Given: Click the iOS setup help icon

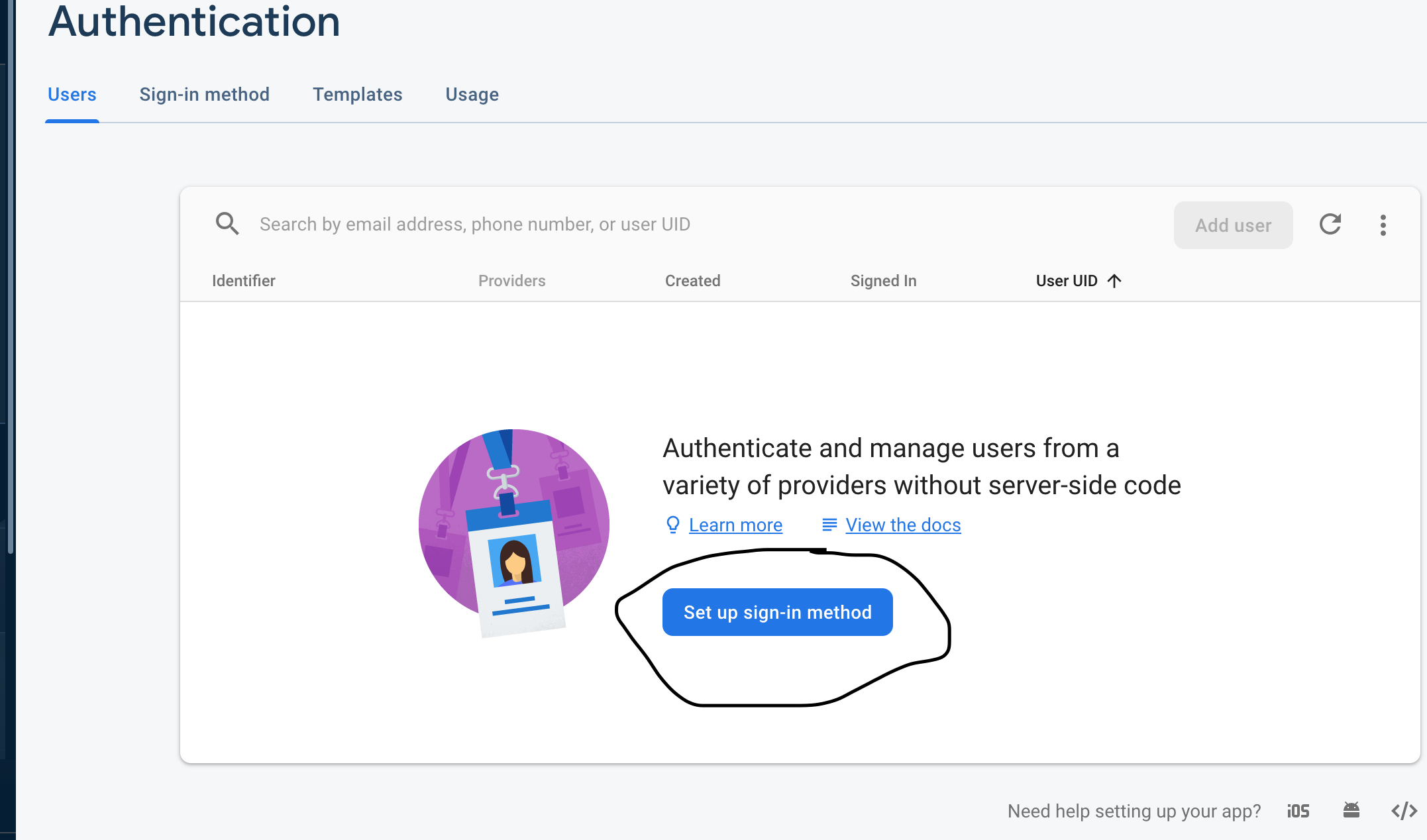Looking at the screenshot, I should 1298,811.
